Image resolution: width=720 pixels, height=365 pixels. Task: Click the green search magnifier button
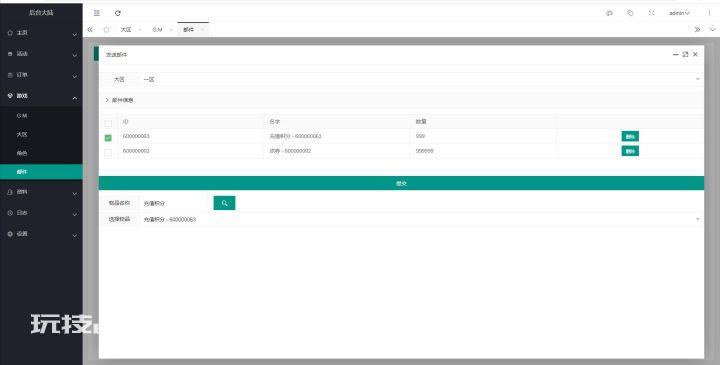pos(224,203)
